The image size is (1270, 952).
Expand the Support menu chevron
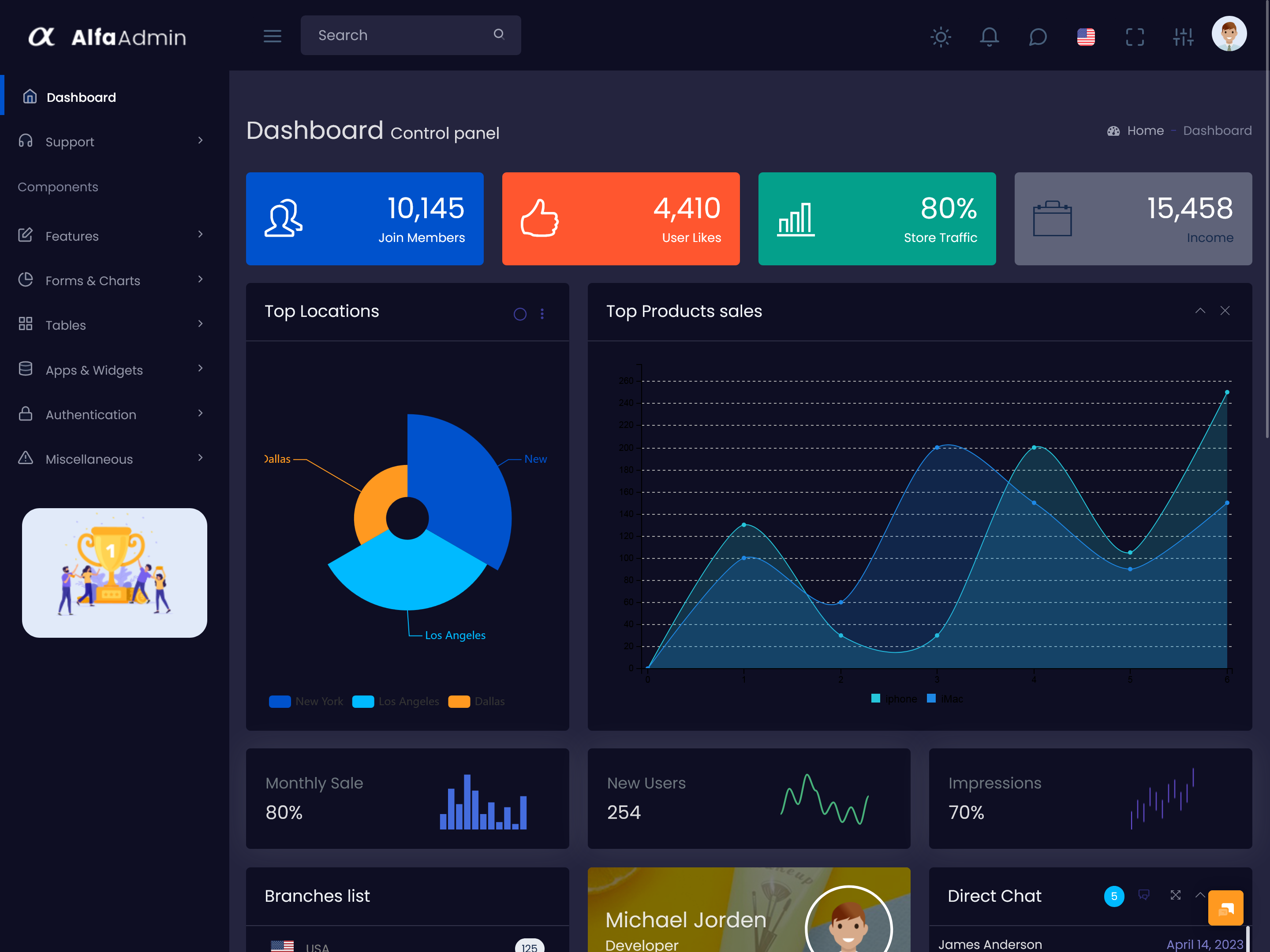[200, 141]
